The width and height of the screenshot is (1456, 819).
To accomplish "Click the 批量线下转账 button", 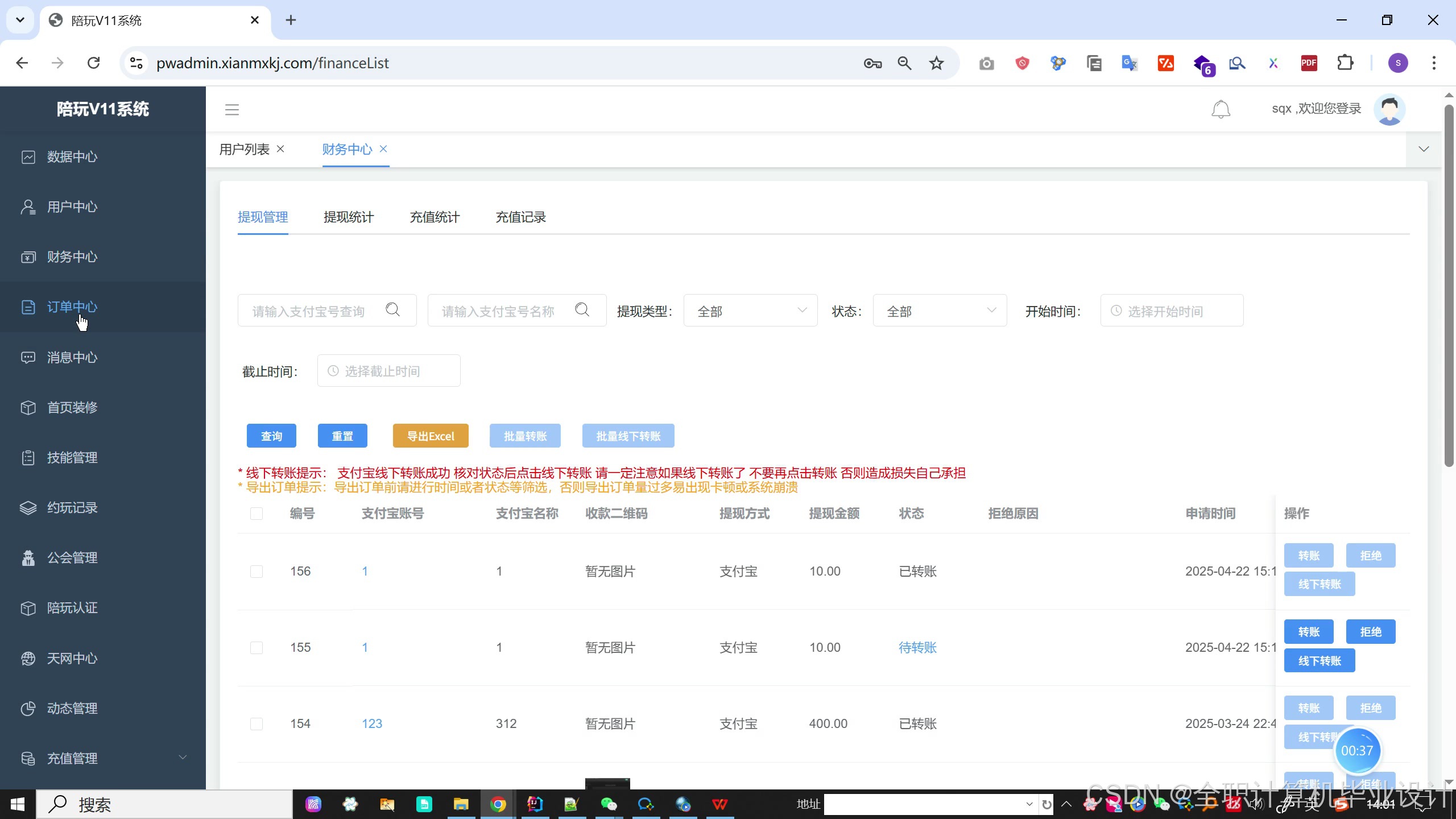I will pos(628,436).
